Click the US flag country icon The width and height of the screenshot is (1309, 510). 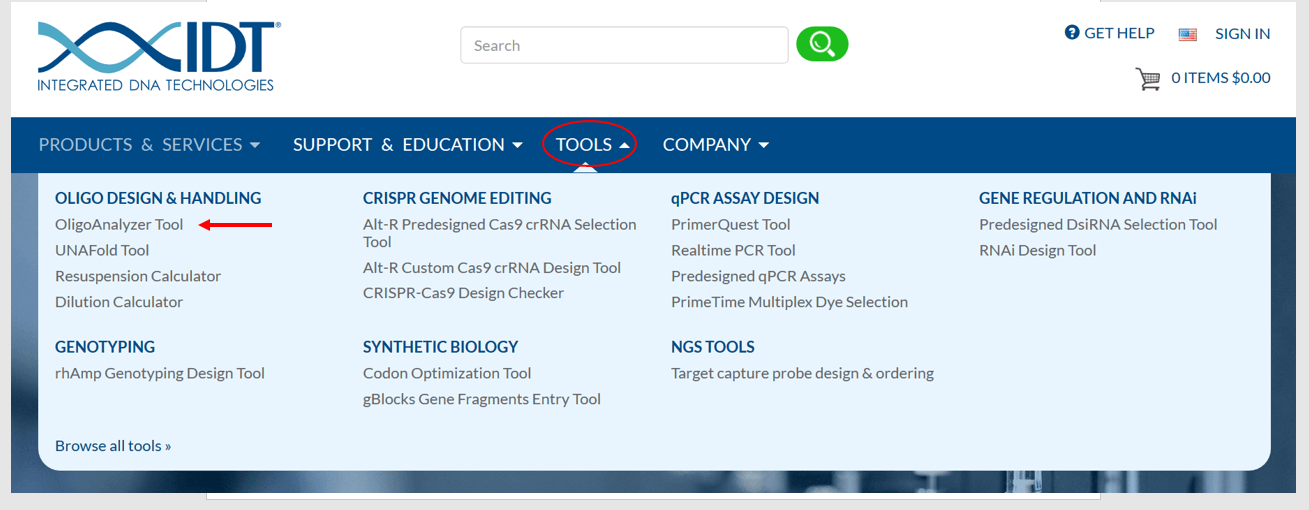1188,34
